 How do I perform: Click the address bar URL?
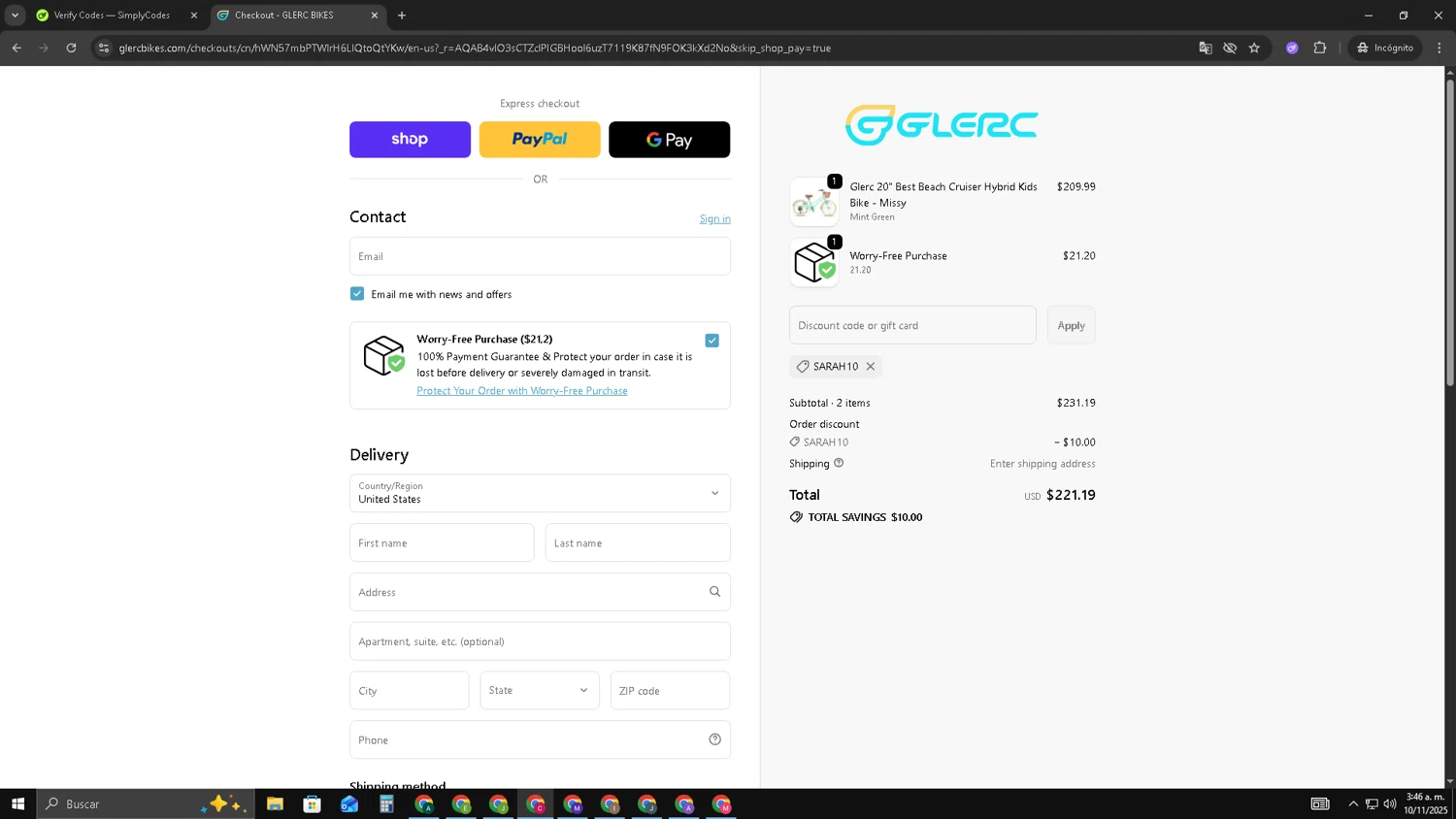pos(475,48)
